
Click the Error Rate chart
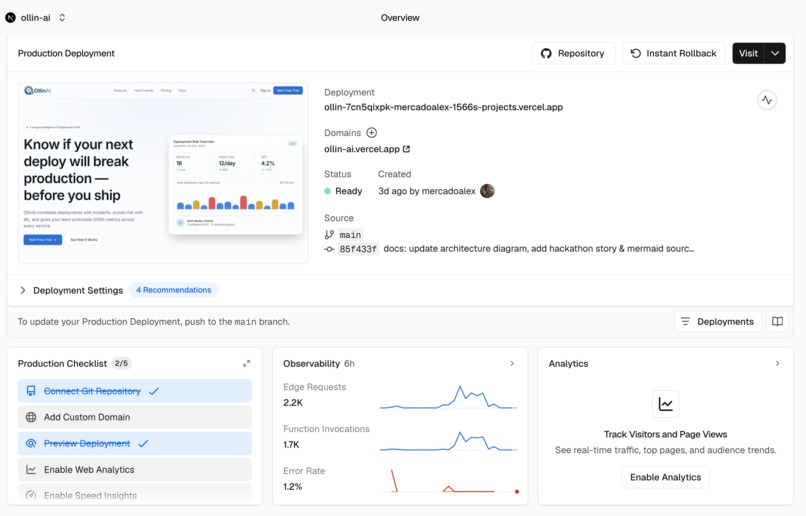coord(449,481)
